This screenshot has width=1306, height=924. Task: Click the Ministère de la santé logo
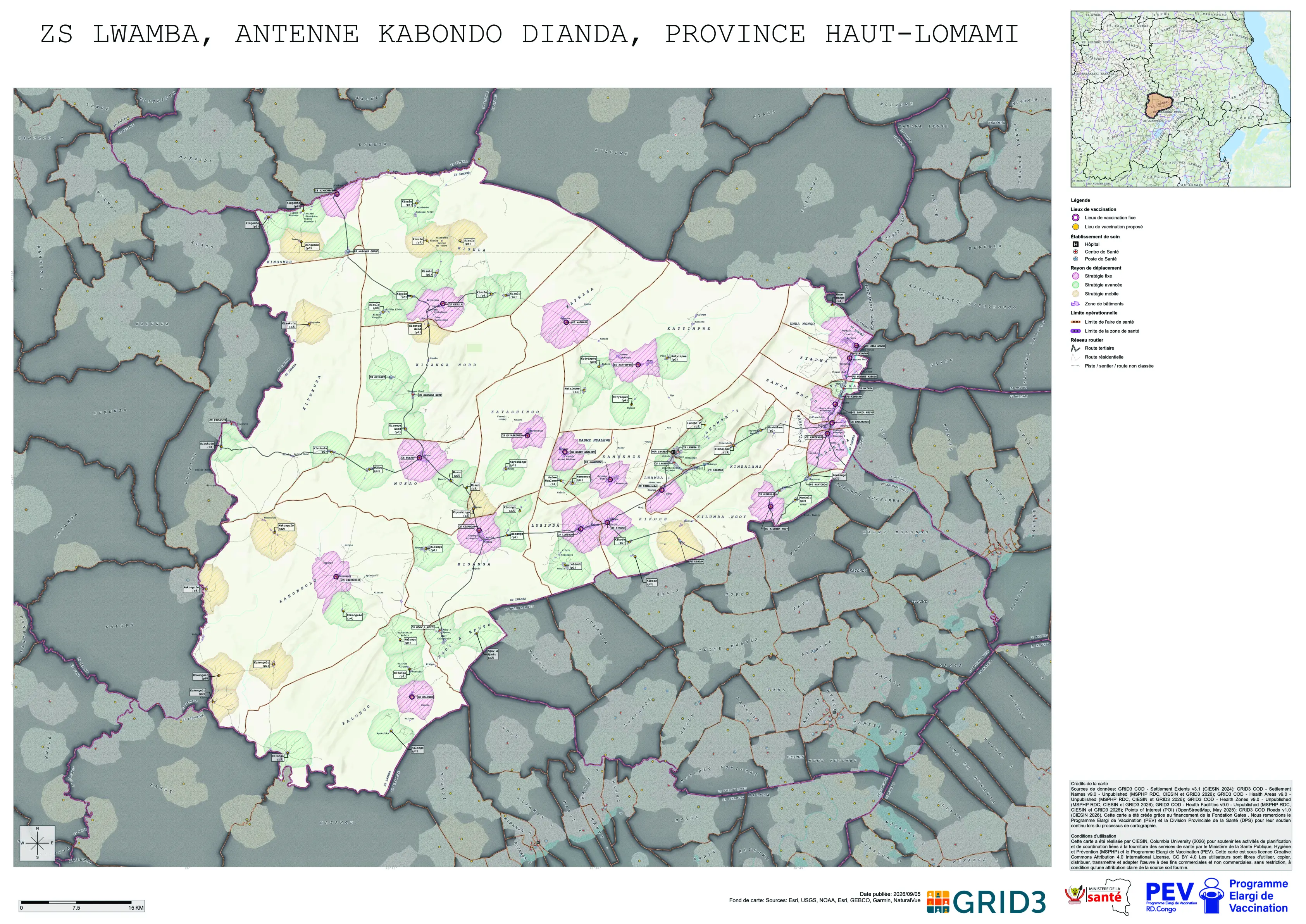tap(1098, 897)
